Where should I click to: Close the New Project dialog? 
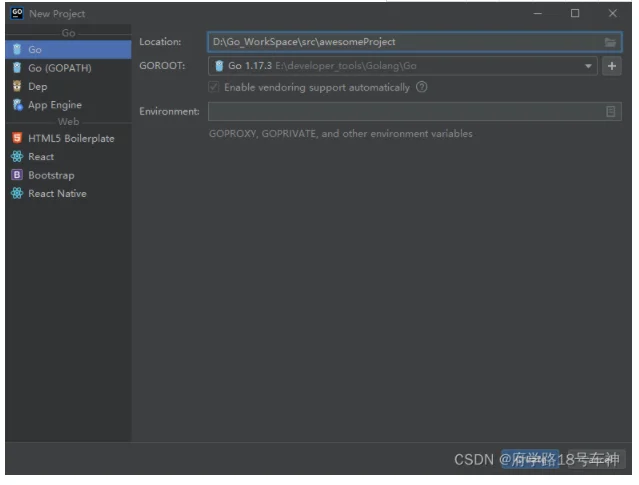(613, 13)
